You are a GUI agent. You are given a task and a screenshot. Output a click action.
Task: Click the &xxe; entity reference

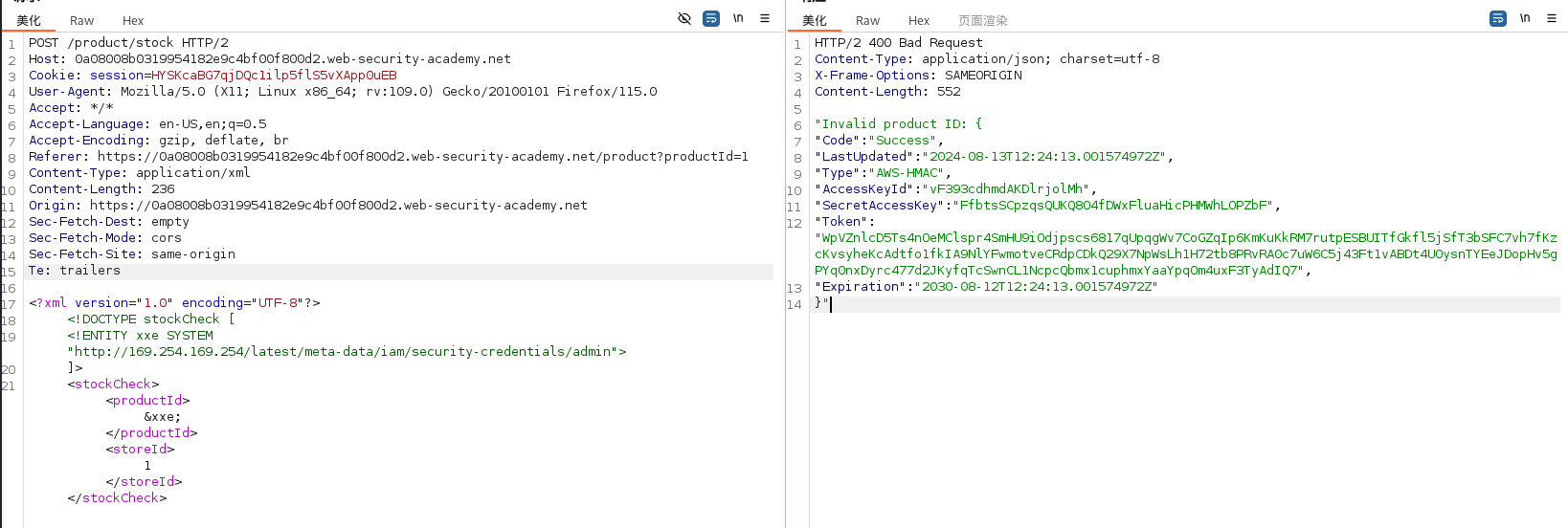(x=163, y=416)
